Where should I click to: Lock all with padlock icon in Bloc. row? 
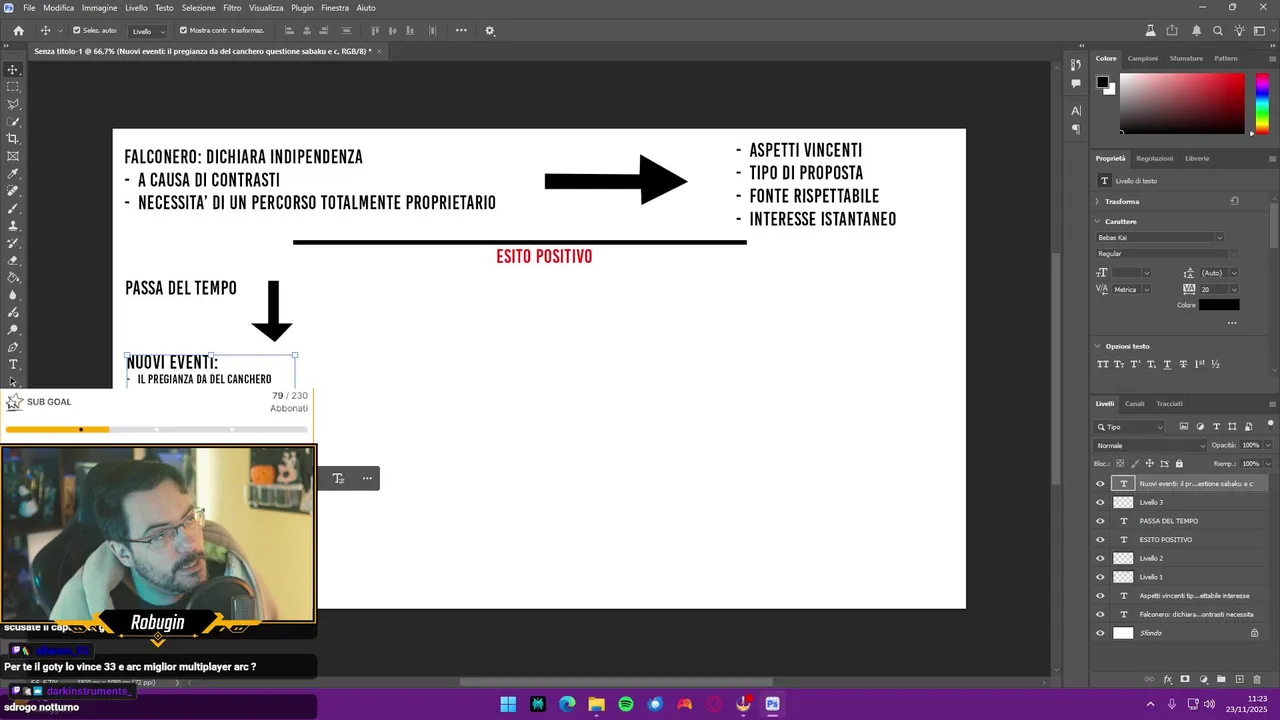coord(1179,464)
